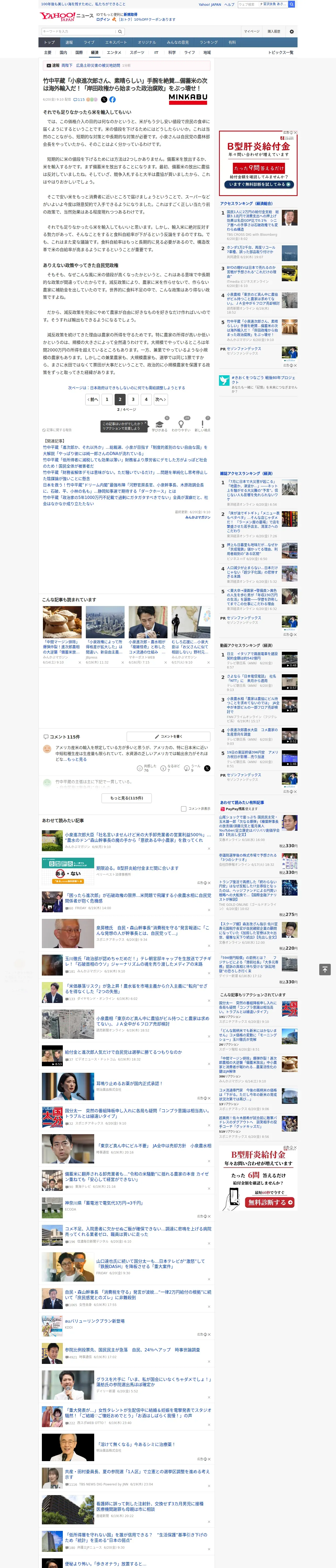Toggle the コメント非表示 checkbox
The height and width of the screenshot is (1568, 336).
tap(183, 808)
